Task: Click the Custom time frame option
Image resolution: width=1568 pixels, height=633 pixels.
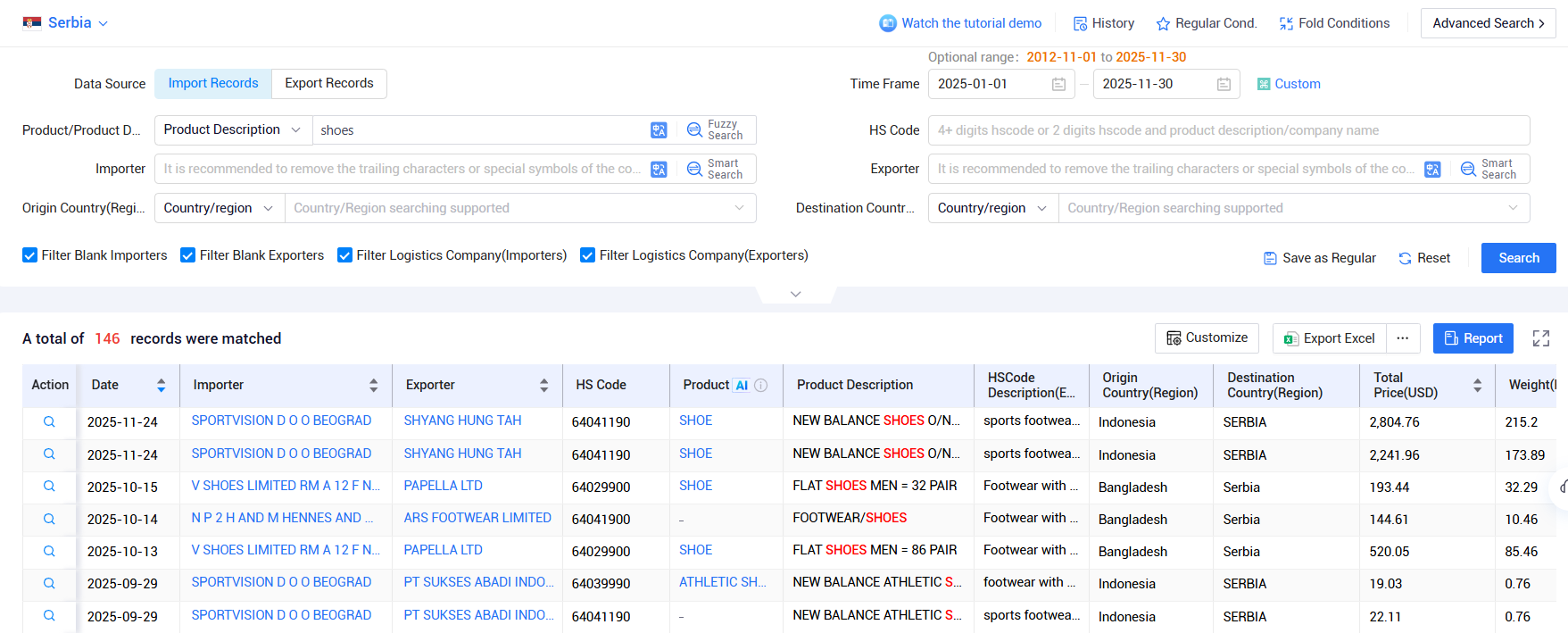Action: 1289,84
